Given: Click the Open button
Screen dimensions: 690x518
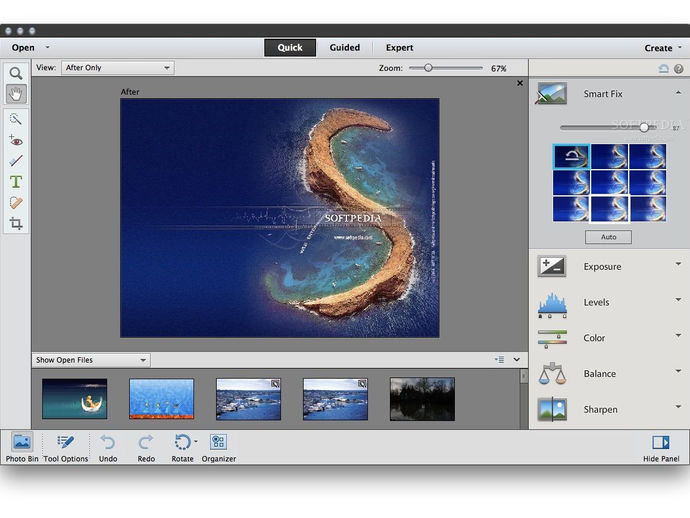Looking at the screenshot, I should click(23, 48).
